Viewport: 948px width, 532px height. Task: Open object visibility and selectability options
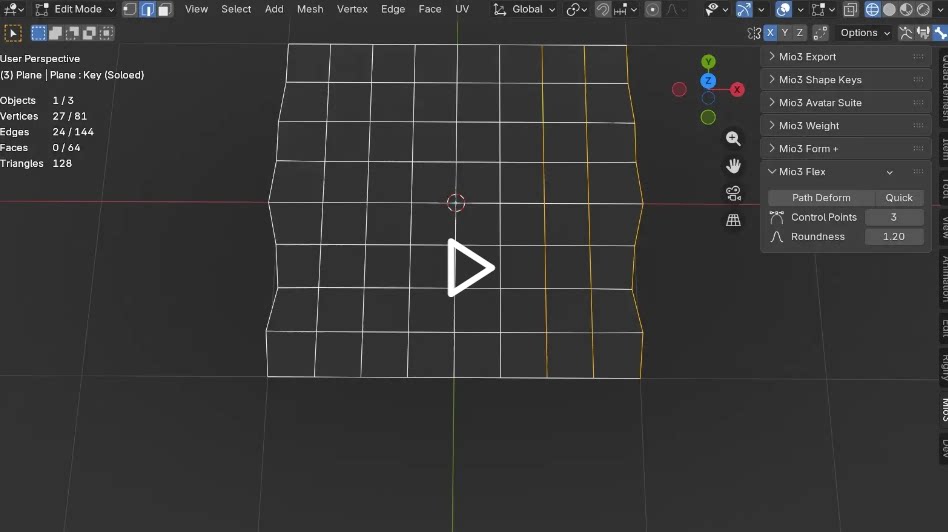pyautogui.click(x=716, y=9)
